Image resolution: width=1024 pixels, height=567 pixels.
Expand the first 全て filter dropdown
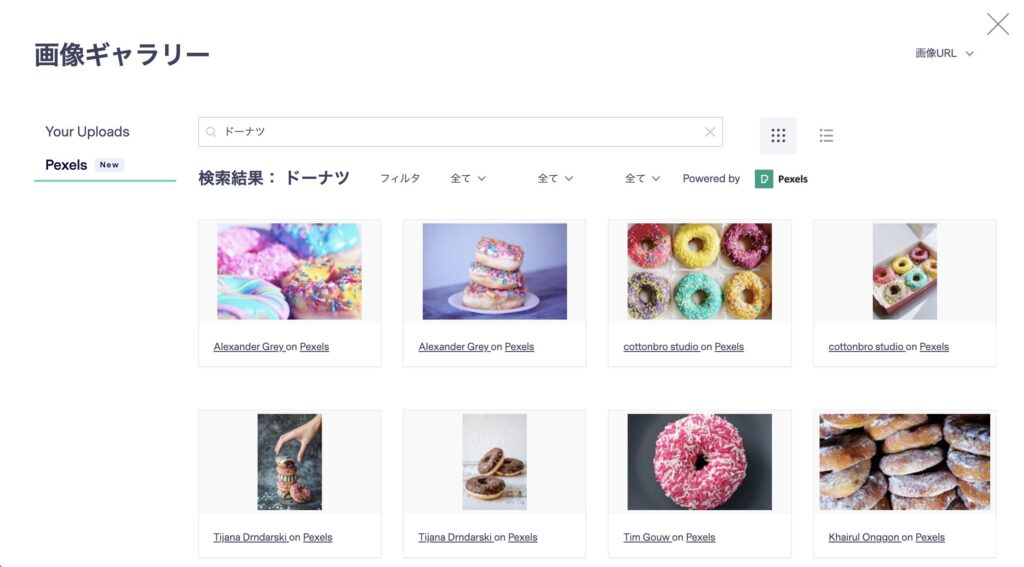[x=468, y=179]
